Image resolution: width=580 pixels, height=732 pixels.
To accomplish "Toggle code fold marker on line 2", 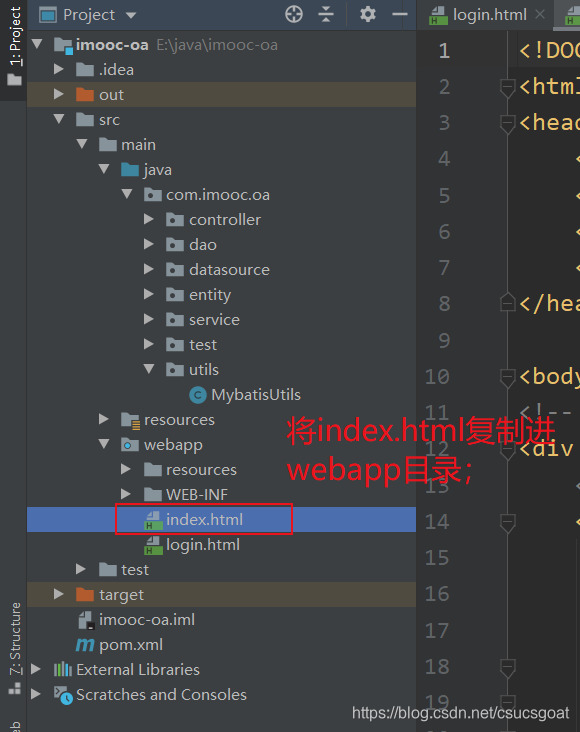I will click(x=507, y=88).
